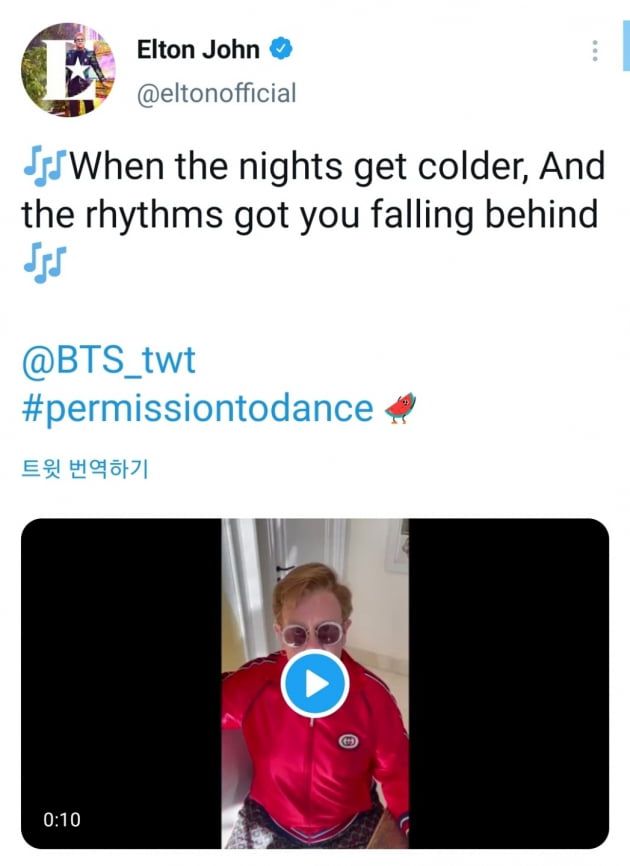Play the video with the blue play button
Screen dimensions: 630x866
[314, 684]
